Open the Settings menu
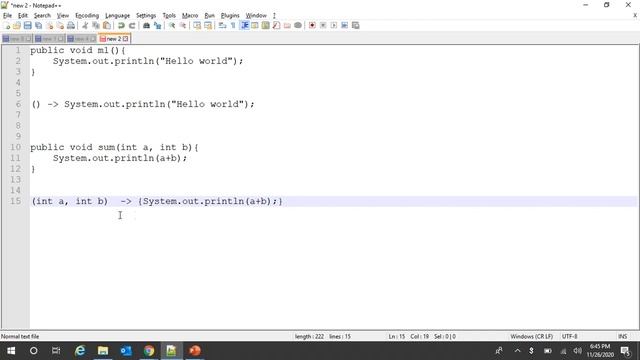The height and width of the screenshot is (360, 640). click(x=146, y=16)
